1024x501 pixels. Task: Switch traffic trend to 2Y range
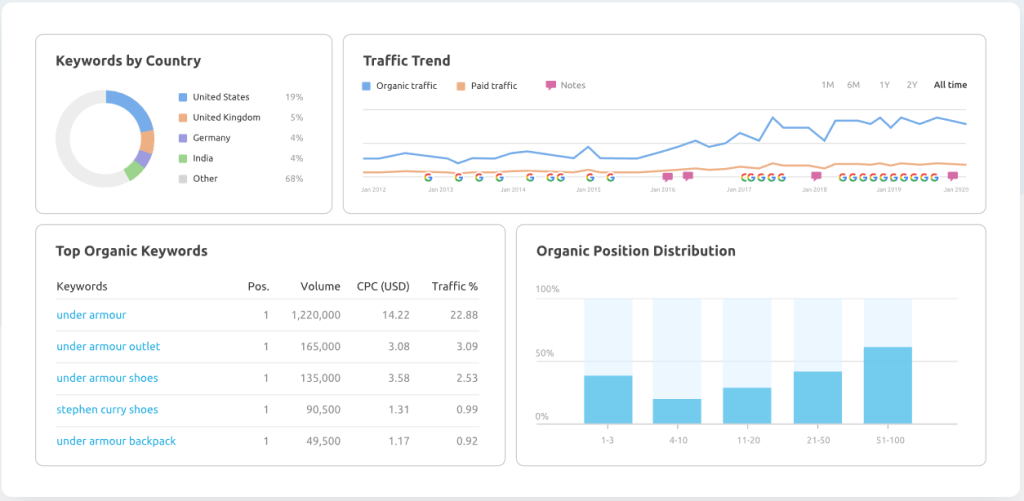coord(912,85)
